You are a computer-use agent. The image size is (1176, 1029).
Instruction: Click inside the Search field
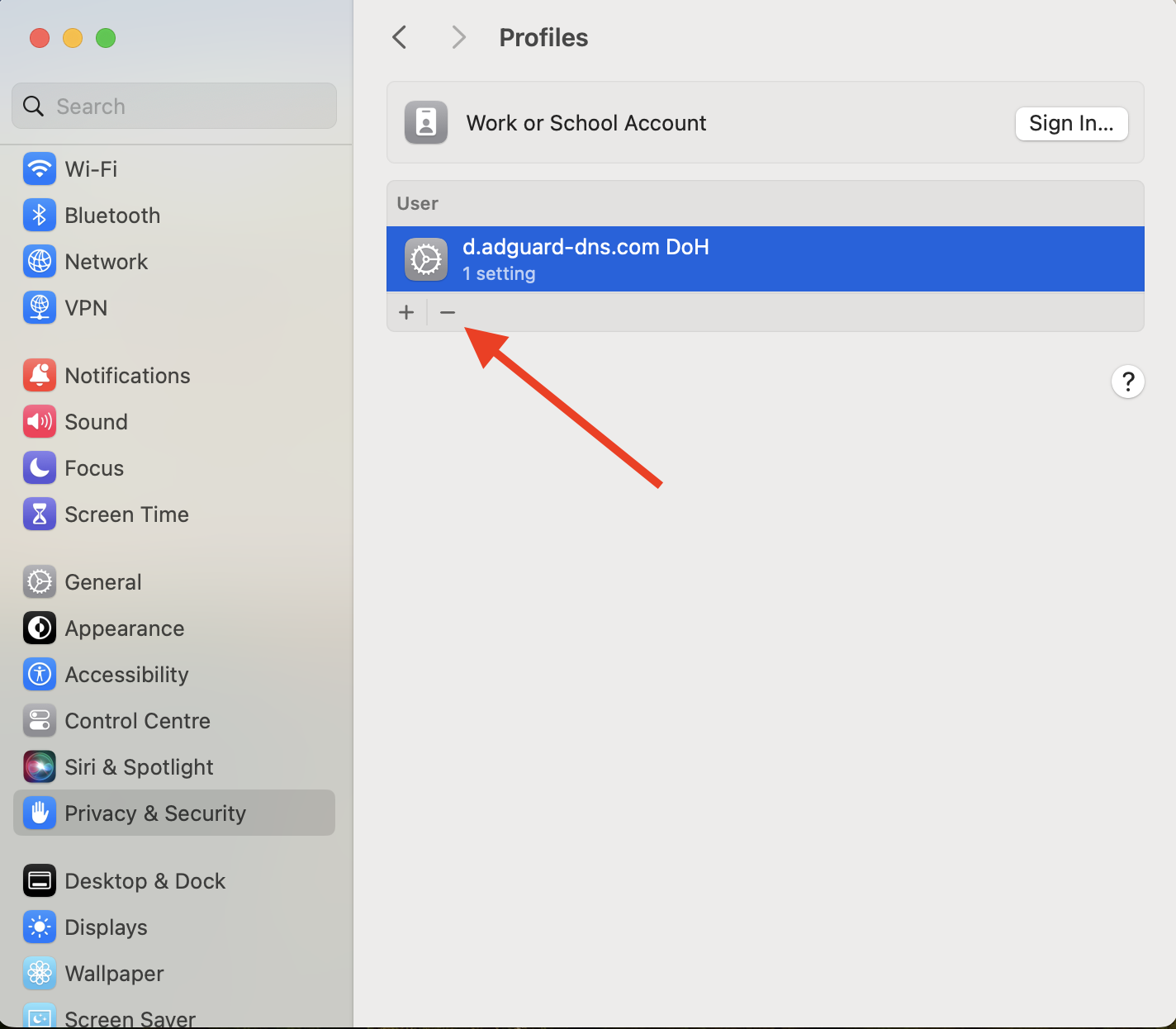click(x=173, y=106)
